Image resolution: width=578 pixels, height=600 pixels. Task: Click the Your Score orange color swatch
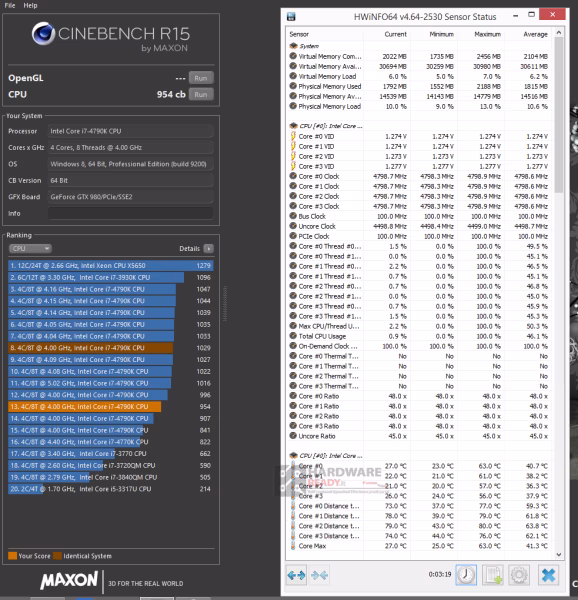pyautogui.click(x=12, y=556)
